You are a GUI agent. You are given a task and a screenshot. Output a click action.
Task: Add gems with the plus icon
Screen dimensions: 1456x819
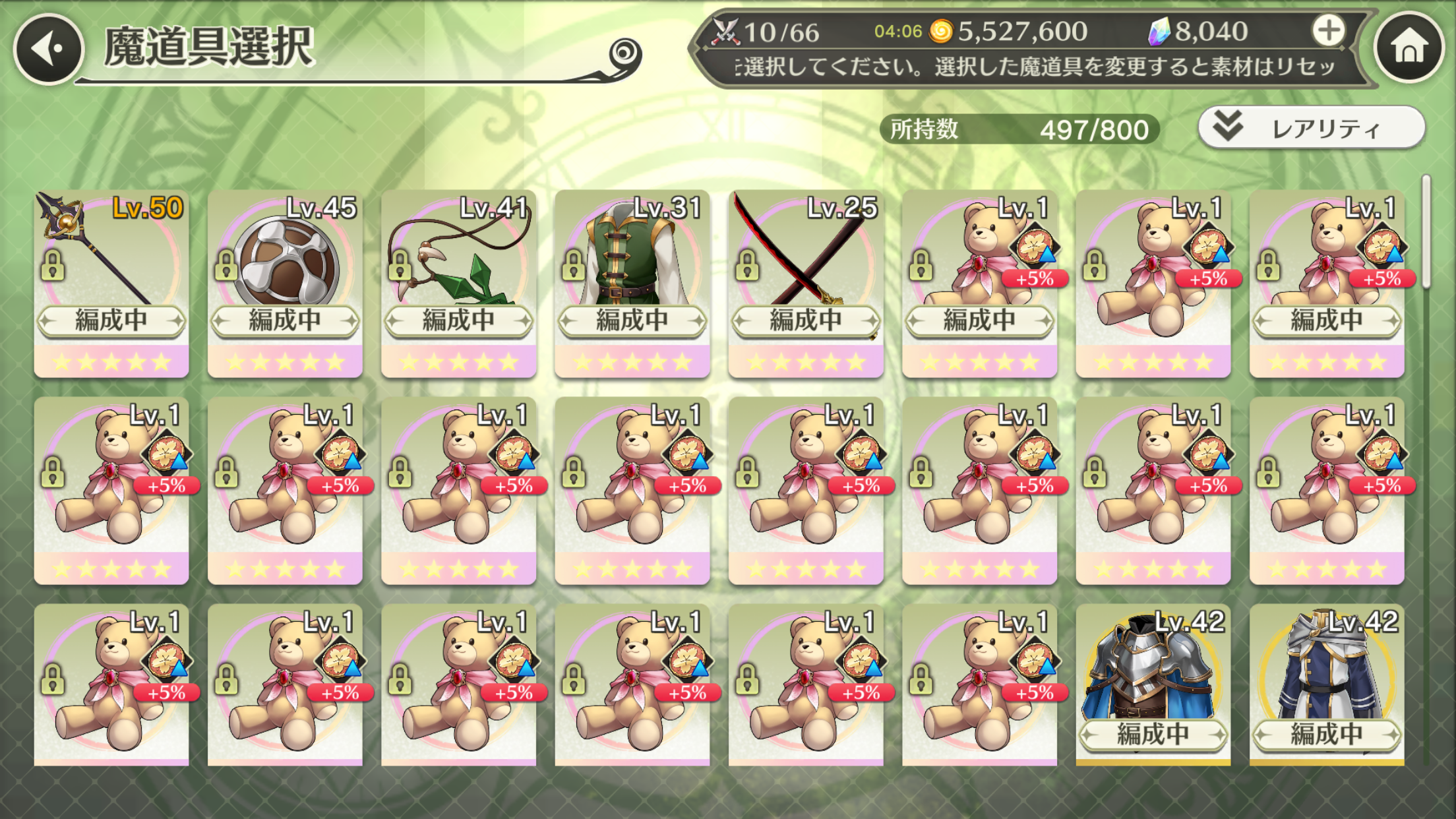pyautogui.click(x=1328, y=31)
